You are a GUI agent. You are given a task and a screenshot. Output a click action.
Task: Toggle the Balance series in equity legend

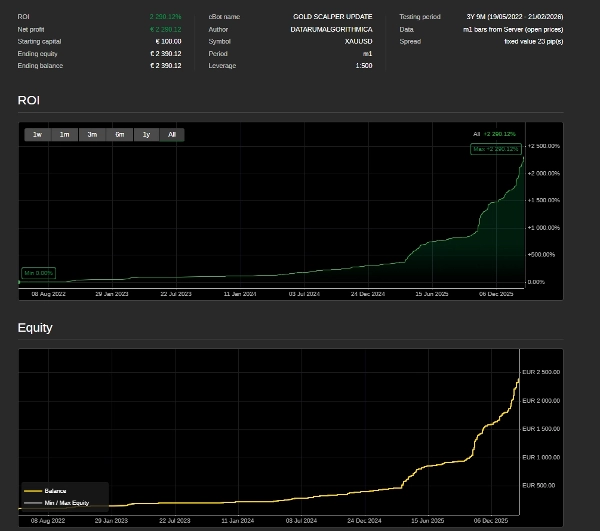[55, 491]
